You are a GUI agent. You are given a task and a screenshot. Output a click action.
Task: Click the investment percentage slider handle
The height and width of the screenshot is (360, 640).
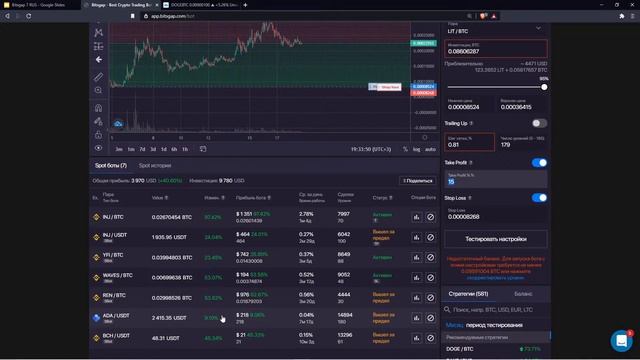coord(544,87)
